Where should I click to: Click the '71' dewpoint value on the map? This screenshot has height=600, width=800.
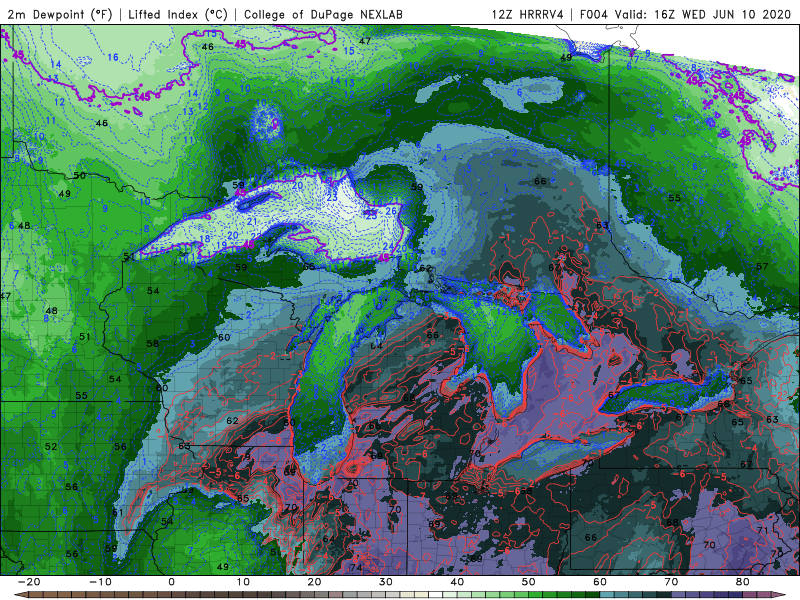(x=762, y=531)
